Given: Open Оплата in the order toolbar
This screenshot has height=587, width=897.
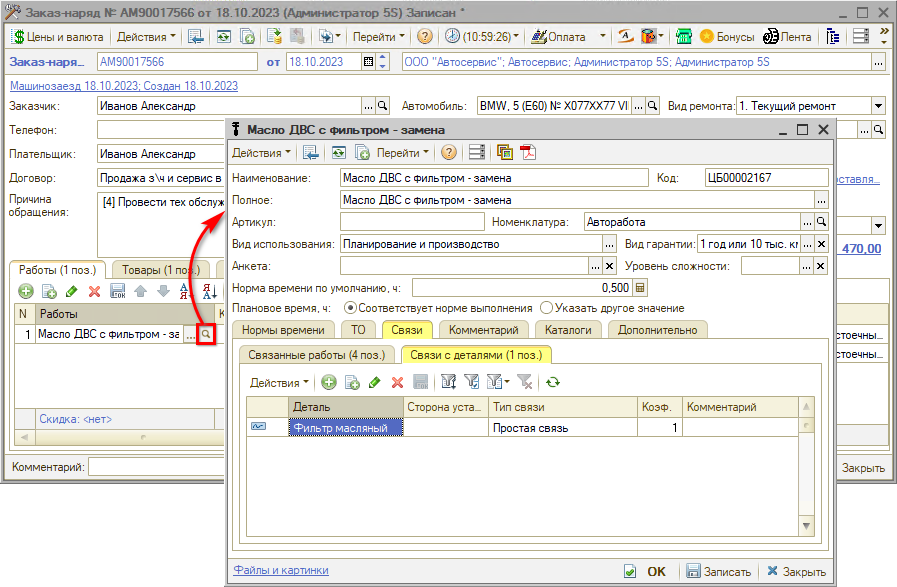Looking at the screenshot, I should coord(558,37).
